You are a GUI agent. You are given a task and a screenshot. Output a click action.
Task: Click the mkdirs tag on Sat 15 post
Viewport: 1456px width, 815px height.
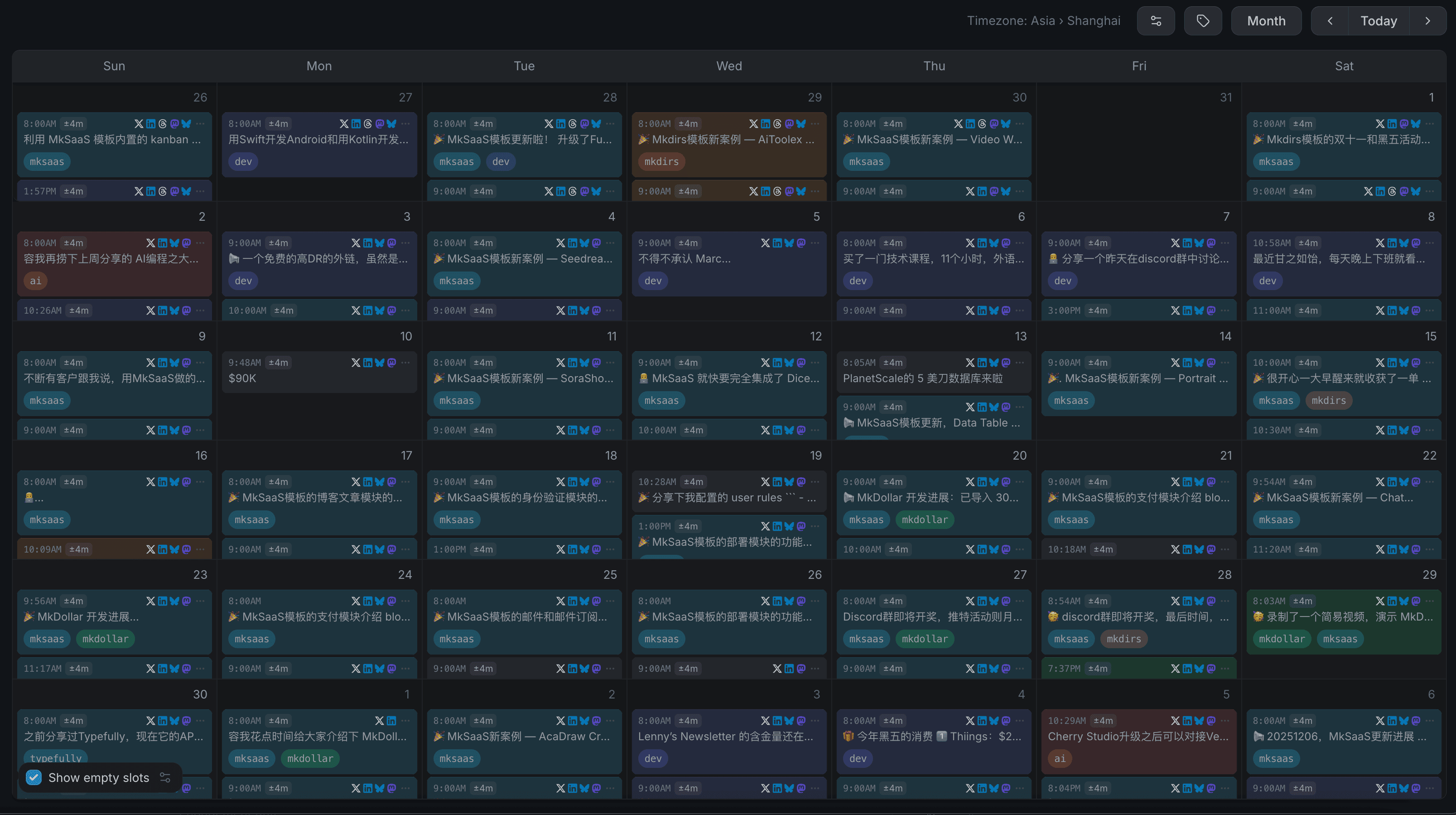(1328, 400)
